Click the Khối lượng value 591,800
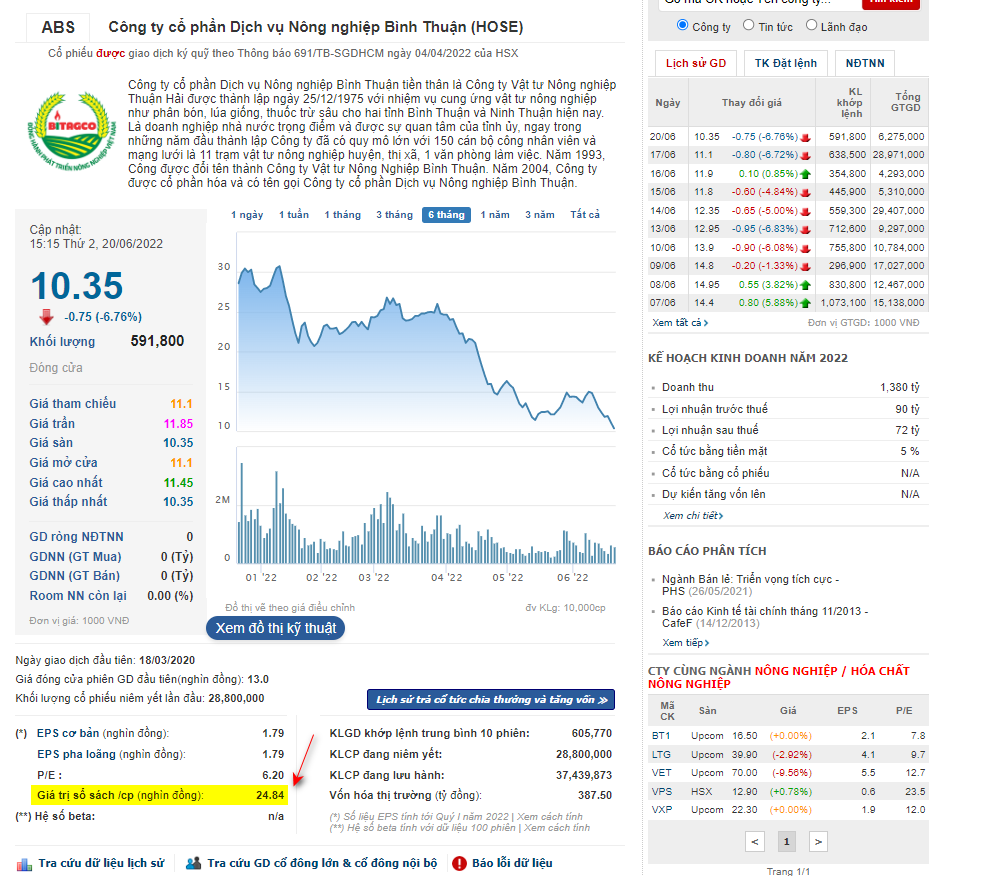 point(158,341)
